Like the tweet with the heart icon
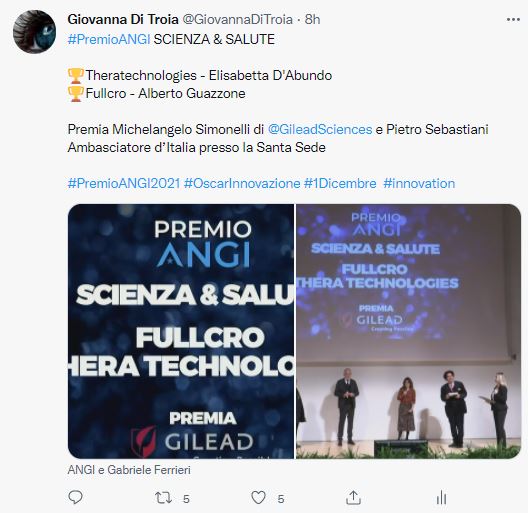Viewport: 528px width, 513px height. tap(259, 498)
